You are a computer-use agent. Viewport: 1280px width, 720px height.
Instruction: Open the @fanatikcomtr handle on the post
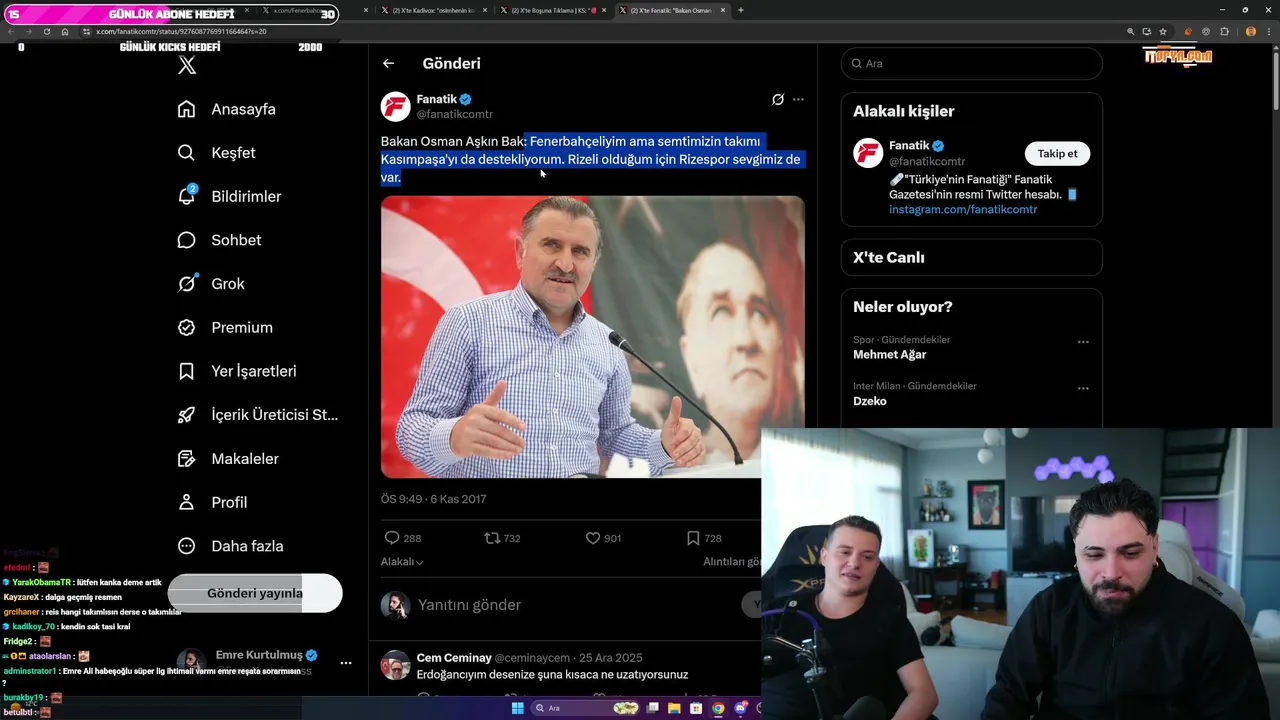coord(455,114)
